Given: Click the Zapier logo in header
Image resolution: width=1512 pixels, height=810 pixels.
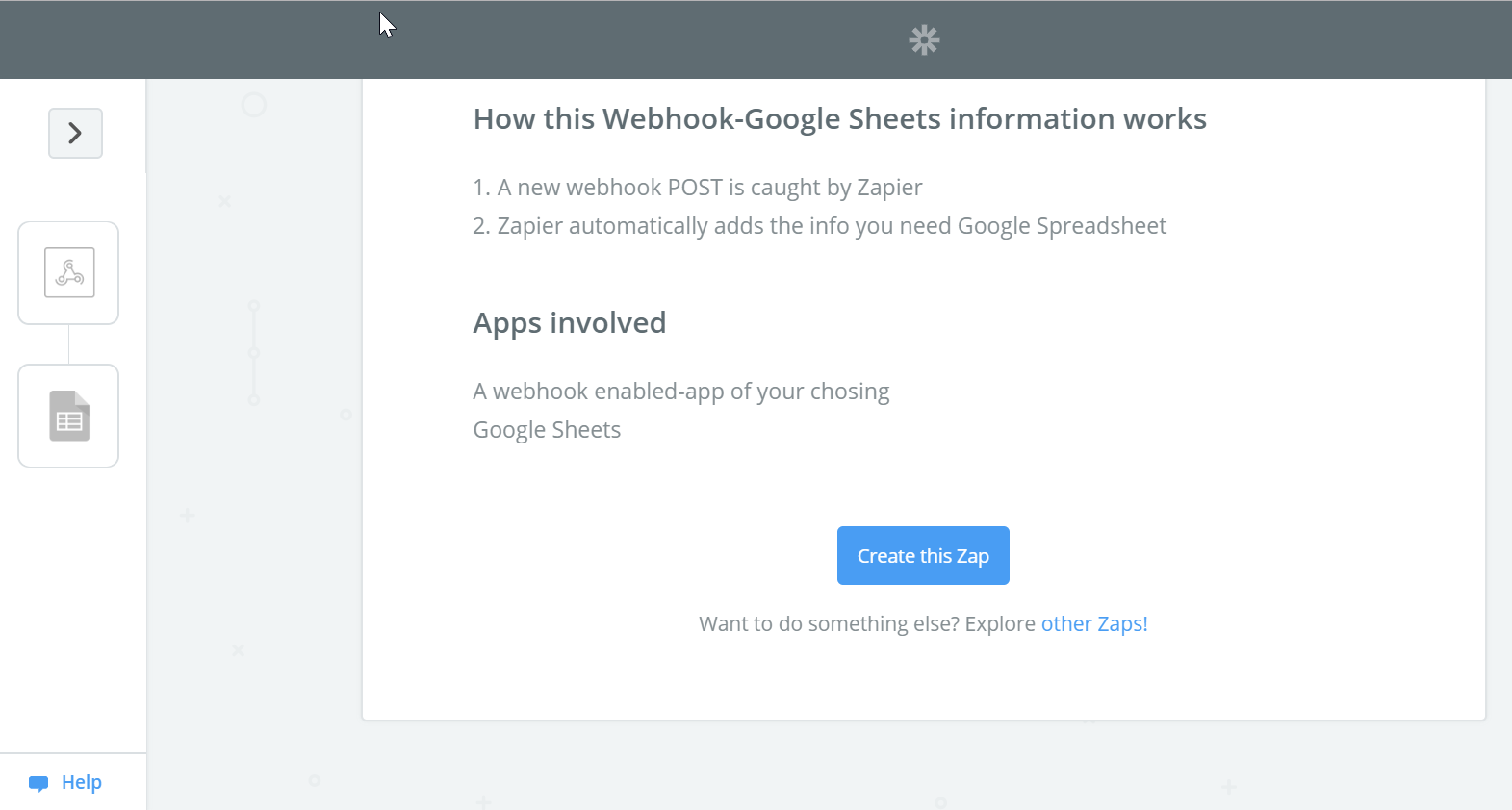Looking at the screenshot, I should (x=924, y=39).
